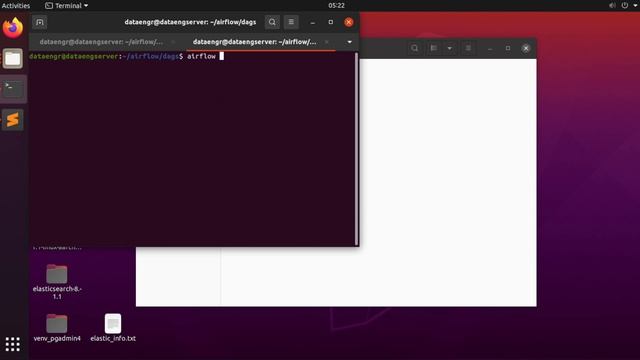
Task: Select the elastic_info.txt desktop file
Action: [113, 328]
